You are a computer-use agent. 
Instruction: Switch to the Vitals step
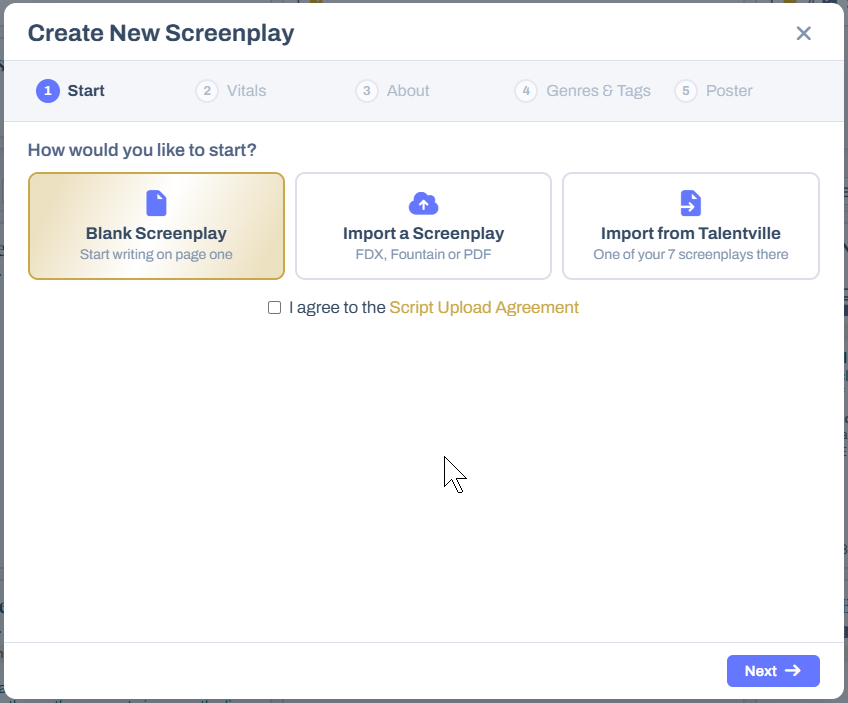click(x=231, y=91)
